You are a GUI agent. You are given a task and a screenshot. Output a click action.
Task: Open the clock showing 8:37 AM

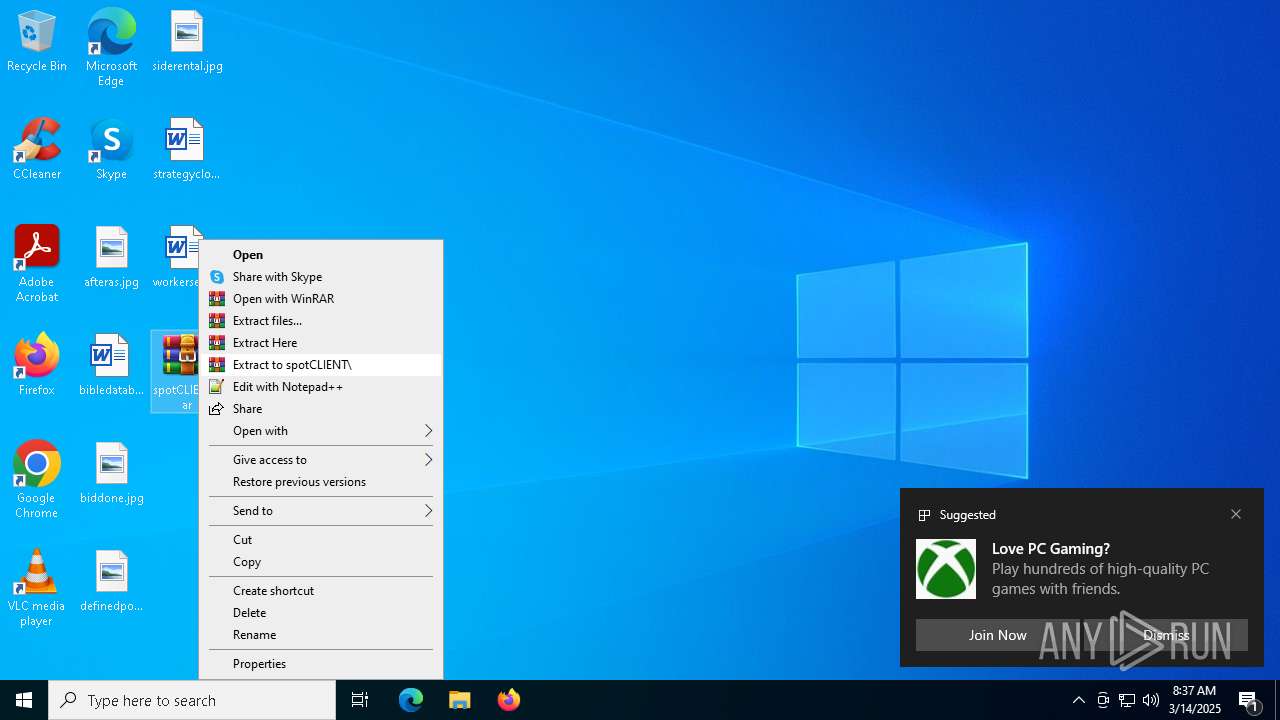[x=1195, y=700]
